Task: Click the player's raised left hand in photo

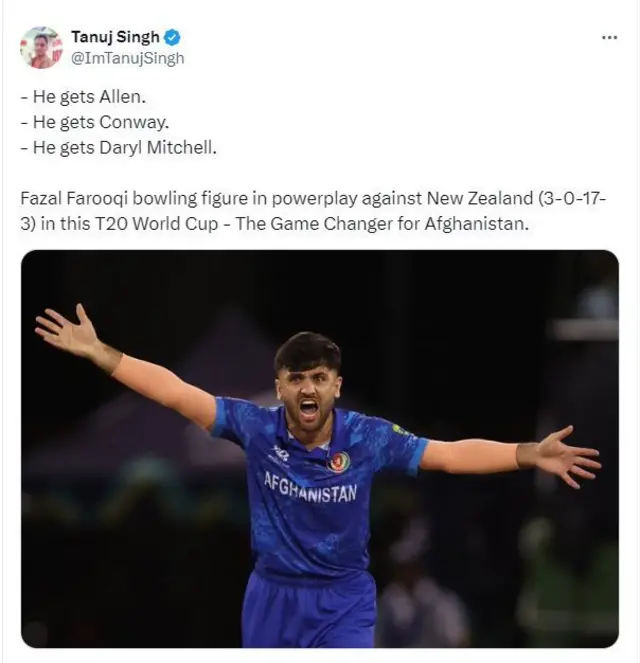Action: (68, 326)
